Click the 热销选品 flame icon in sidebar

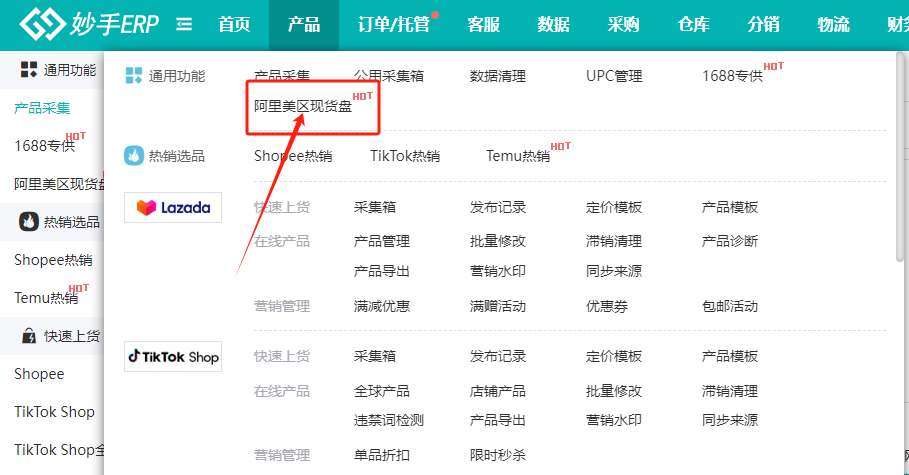[29, 222]
